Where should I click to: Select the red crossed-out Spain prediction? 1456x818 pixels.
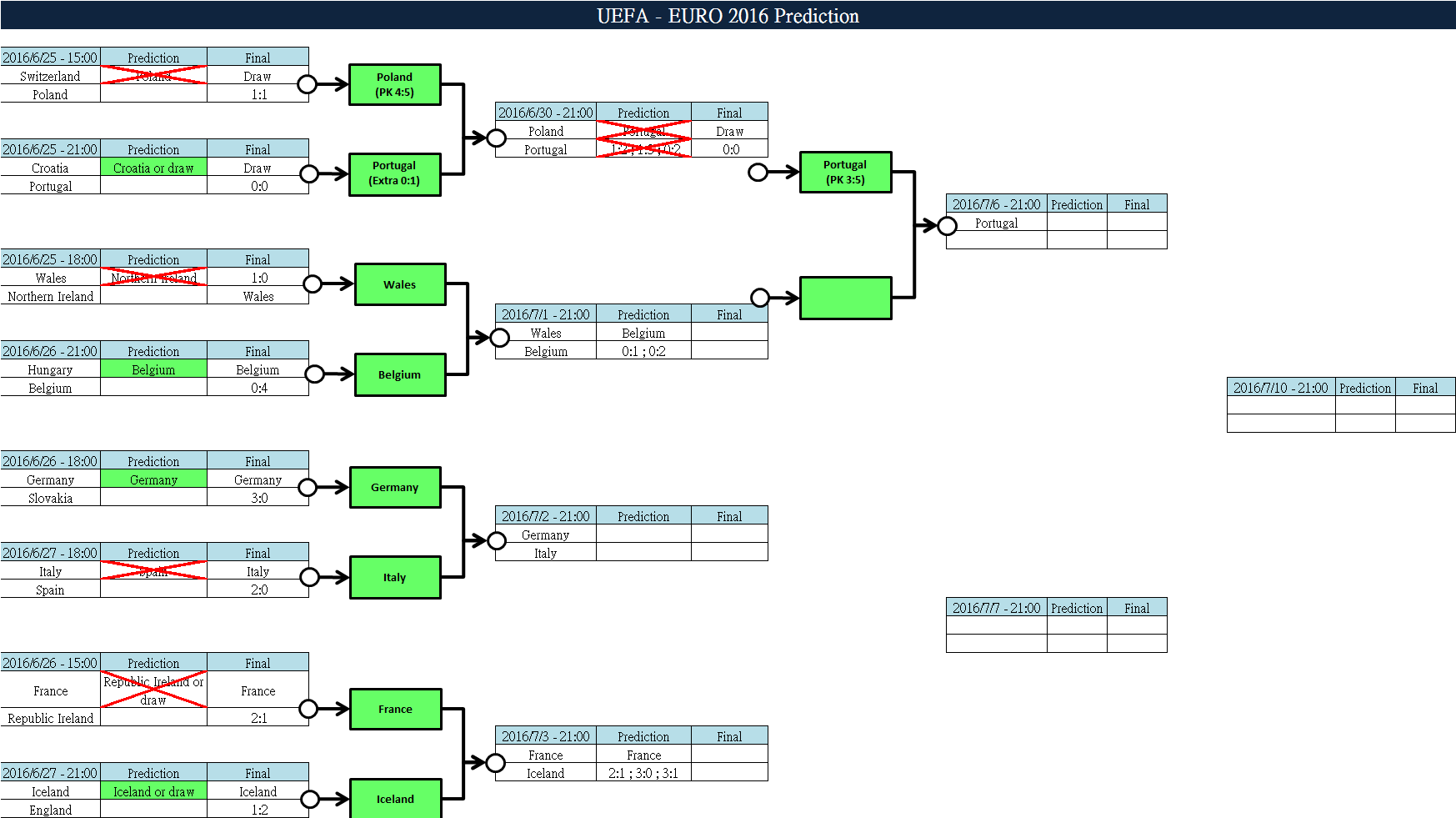pyautogui.click(x=153, y=571)
